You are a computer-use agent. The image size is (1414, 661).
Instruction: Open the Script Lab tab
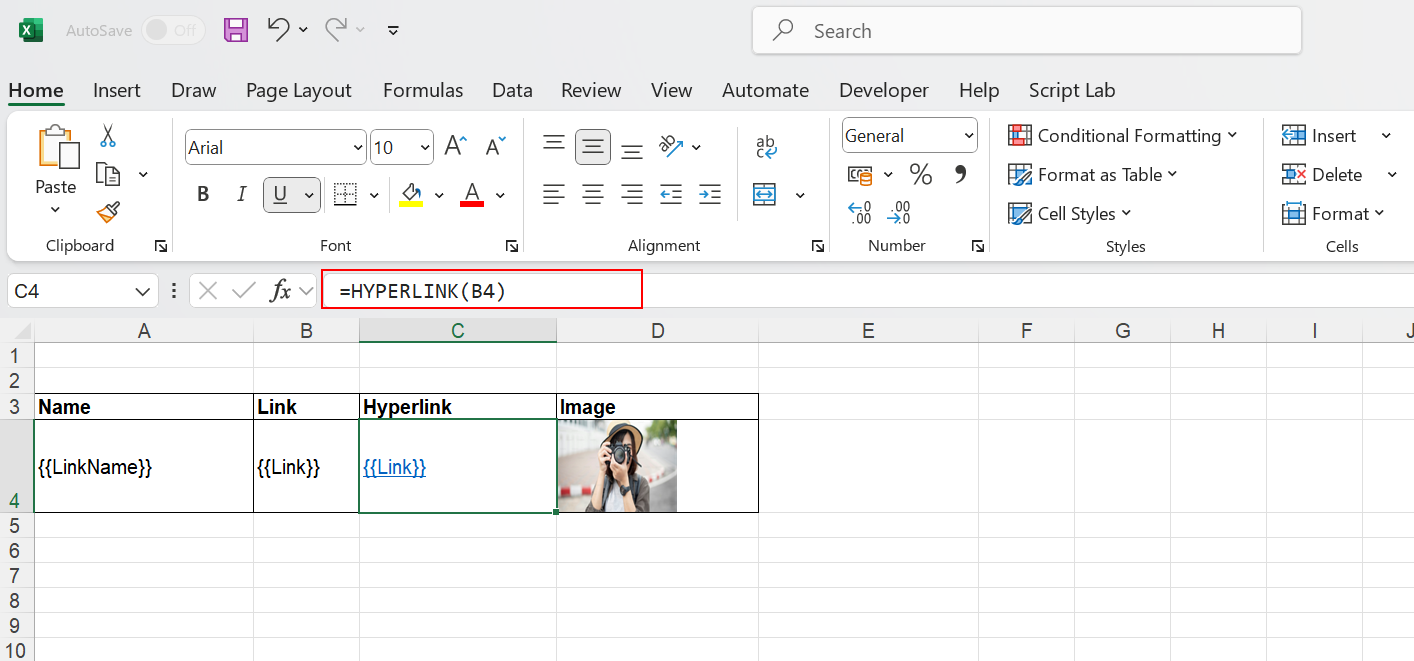[x=1071, y=90]
